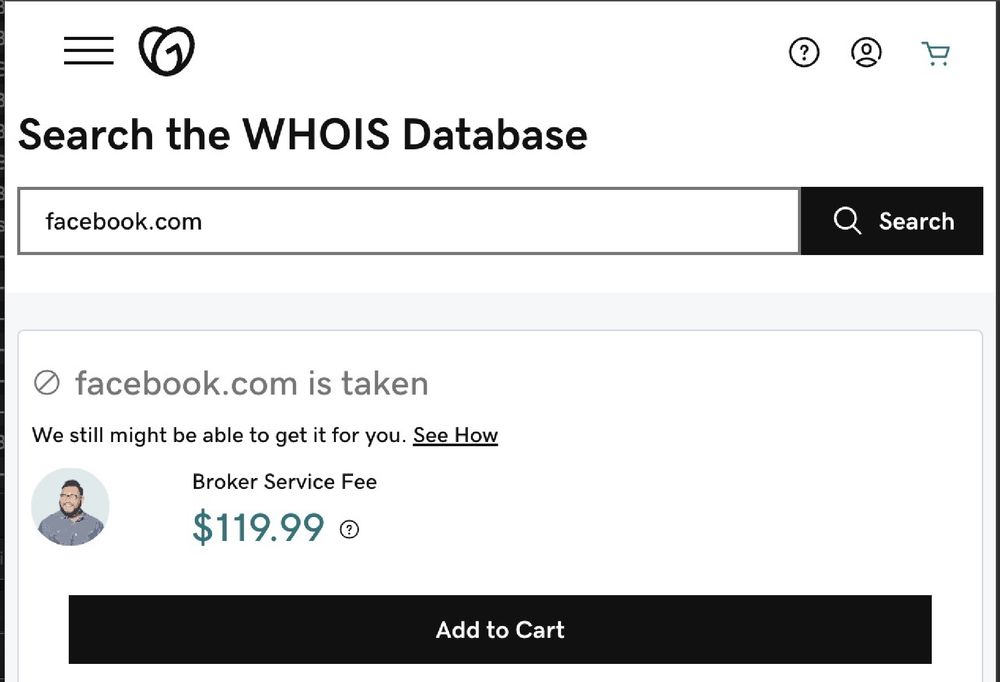View the shopping cart icon
The image size is (1000, 682).
936,53
